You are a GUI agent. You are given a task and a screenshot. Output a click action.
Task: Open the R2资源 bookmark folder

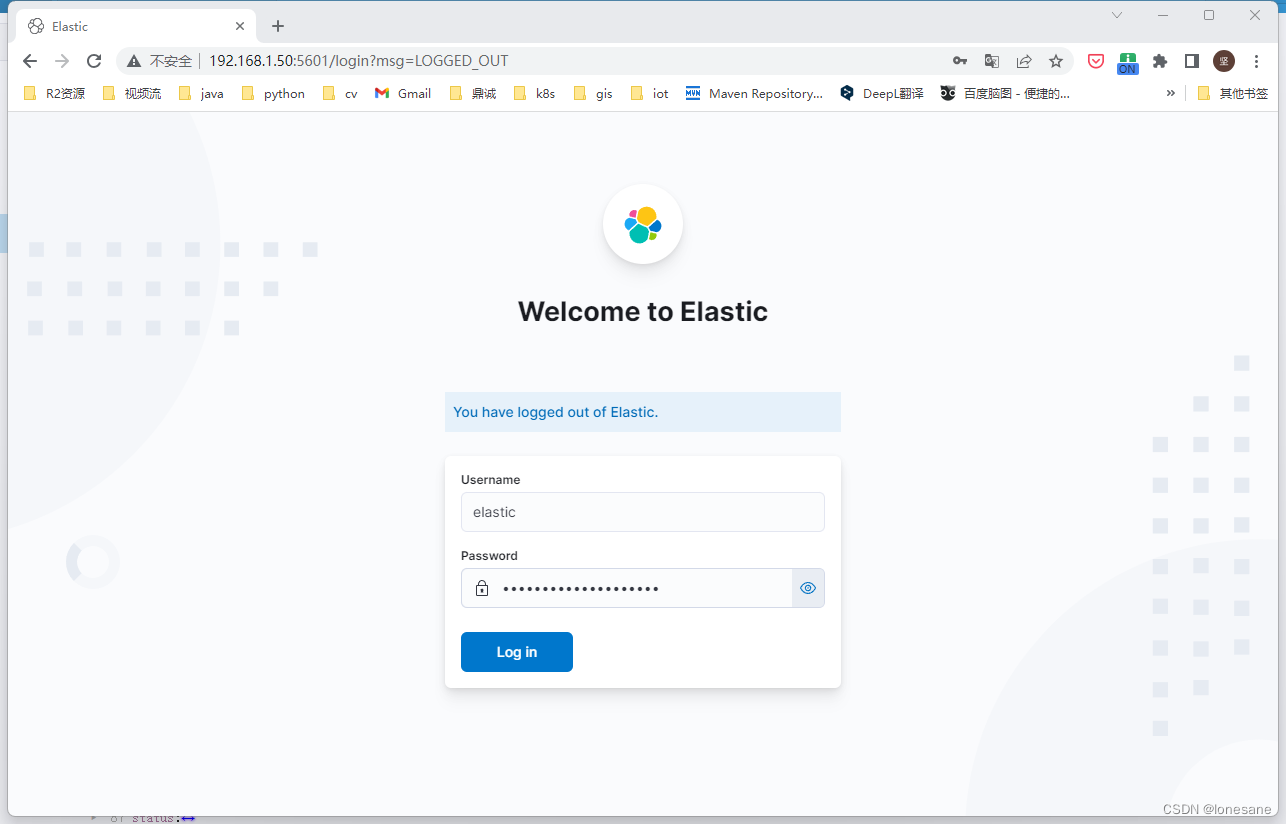click(53, 93)
